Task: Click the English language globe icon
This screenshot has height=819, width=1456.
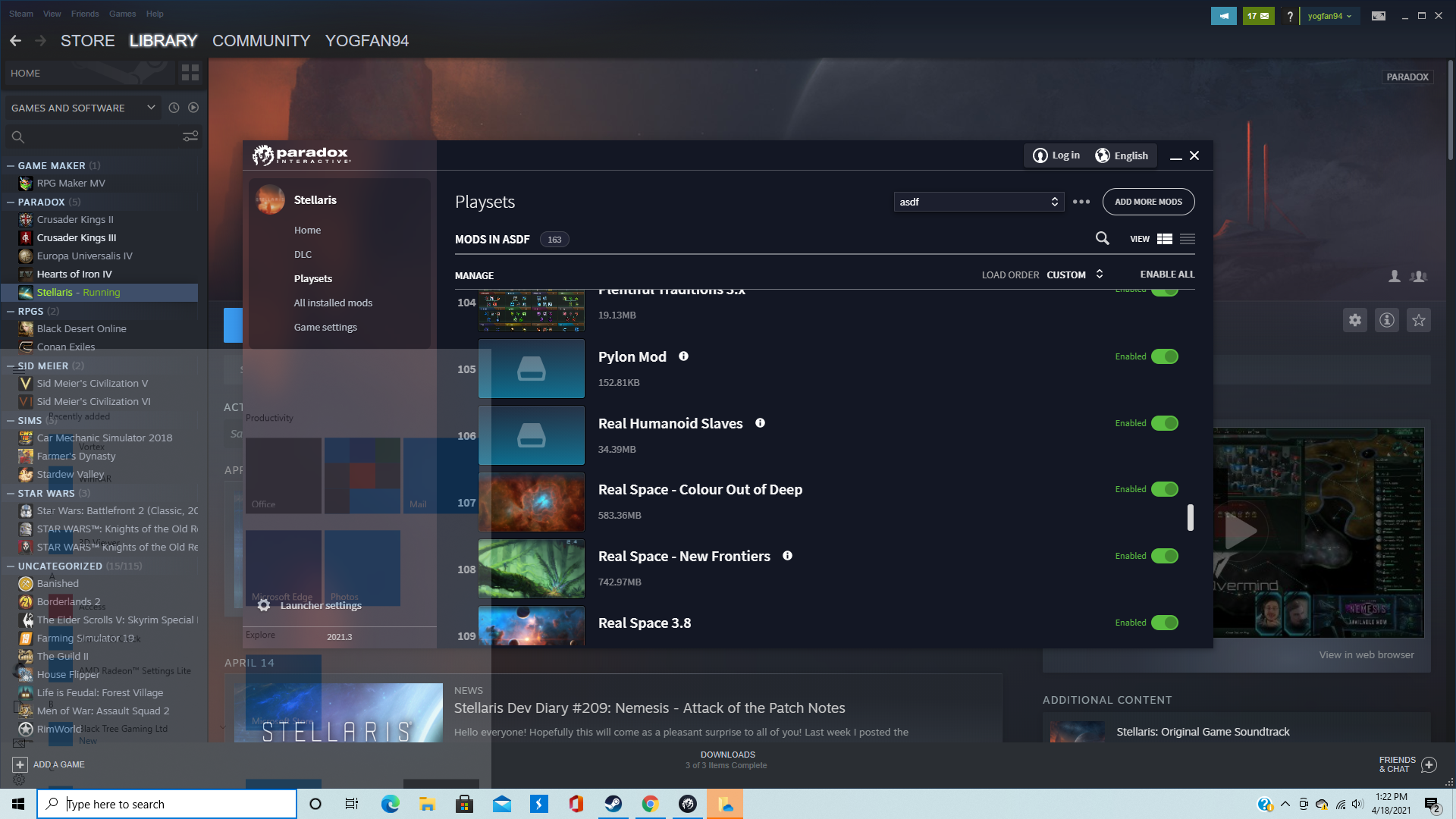Action: tap(1103, 155)
